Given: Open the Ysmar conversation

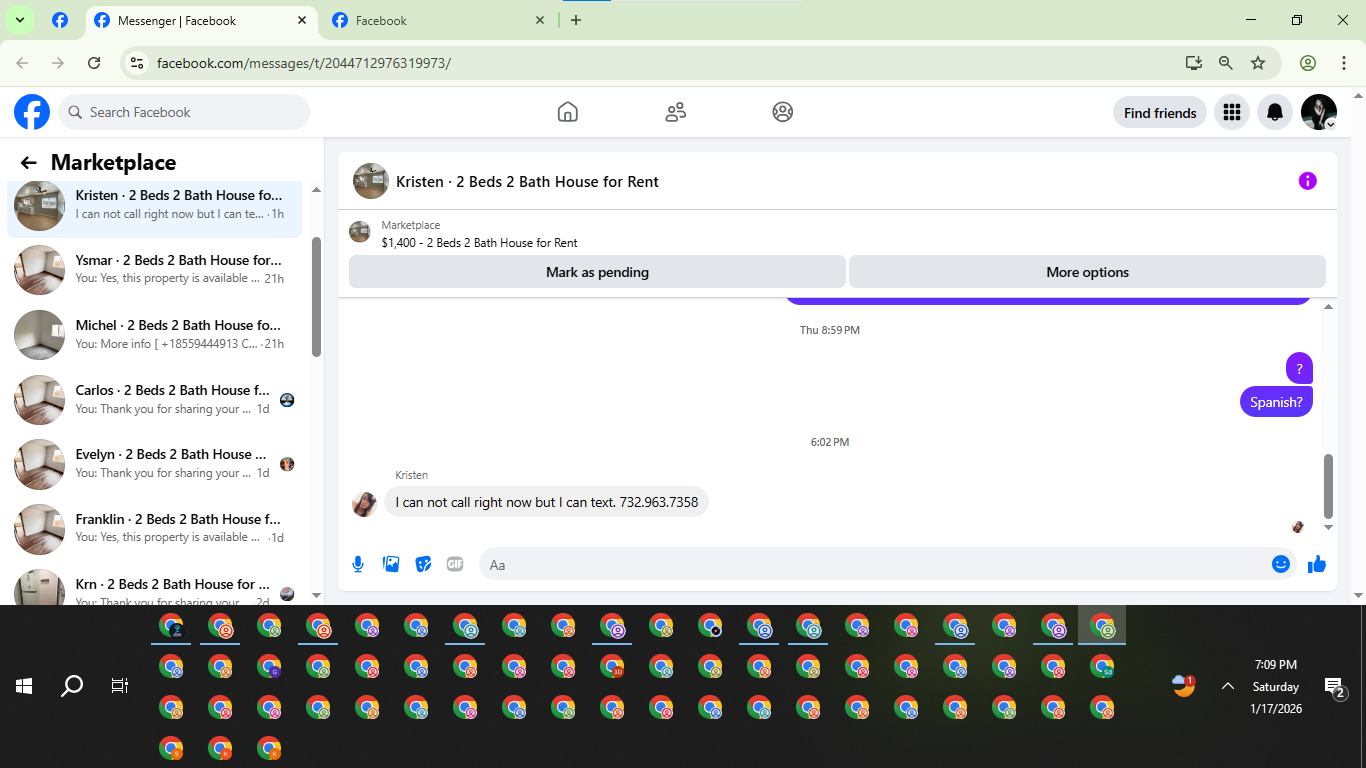Looking at the screenshot, I should pos(154,270).
